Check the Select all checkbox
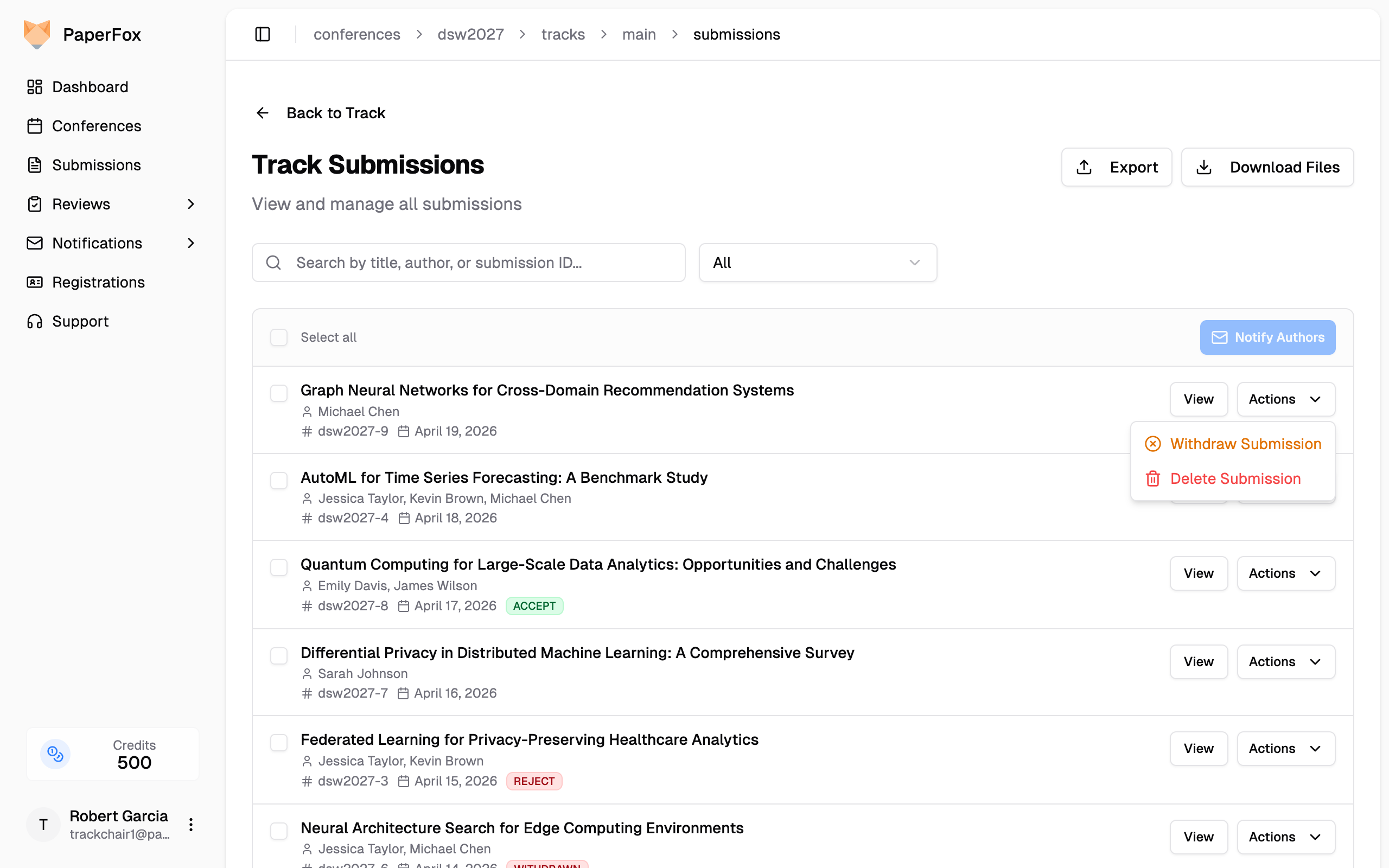The image size is (1389, 868). (279, 337)
